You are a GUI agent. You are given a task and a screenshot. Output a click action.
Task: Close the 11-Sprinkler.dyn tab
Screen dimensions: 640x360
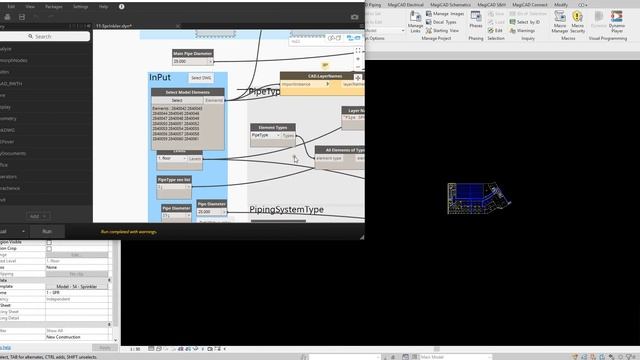[x=178, y=26]
